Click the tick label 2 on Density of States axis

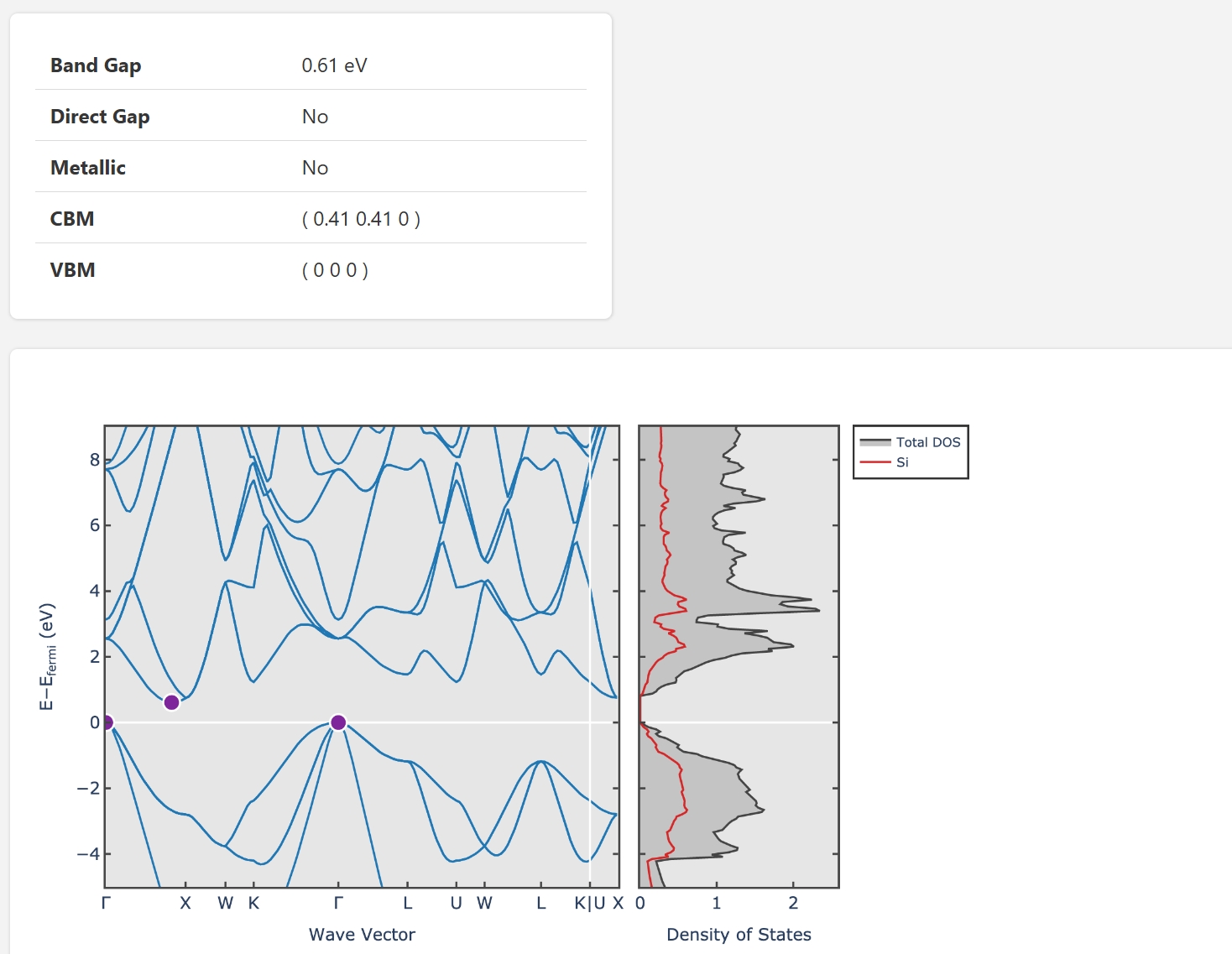pos(793,903)
